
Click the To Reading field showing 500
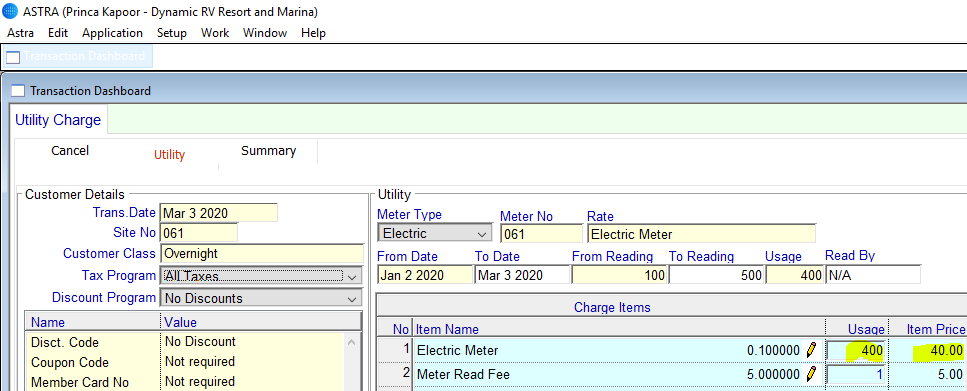(717, 275)
